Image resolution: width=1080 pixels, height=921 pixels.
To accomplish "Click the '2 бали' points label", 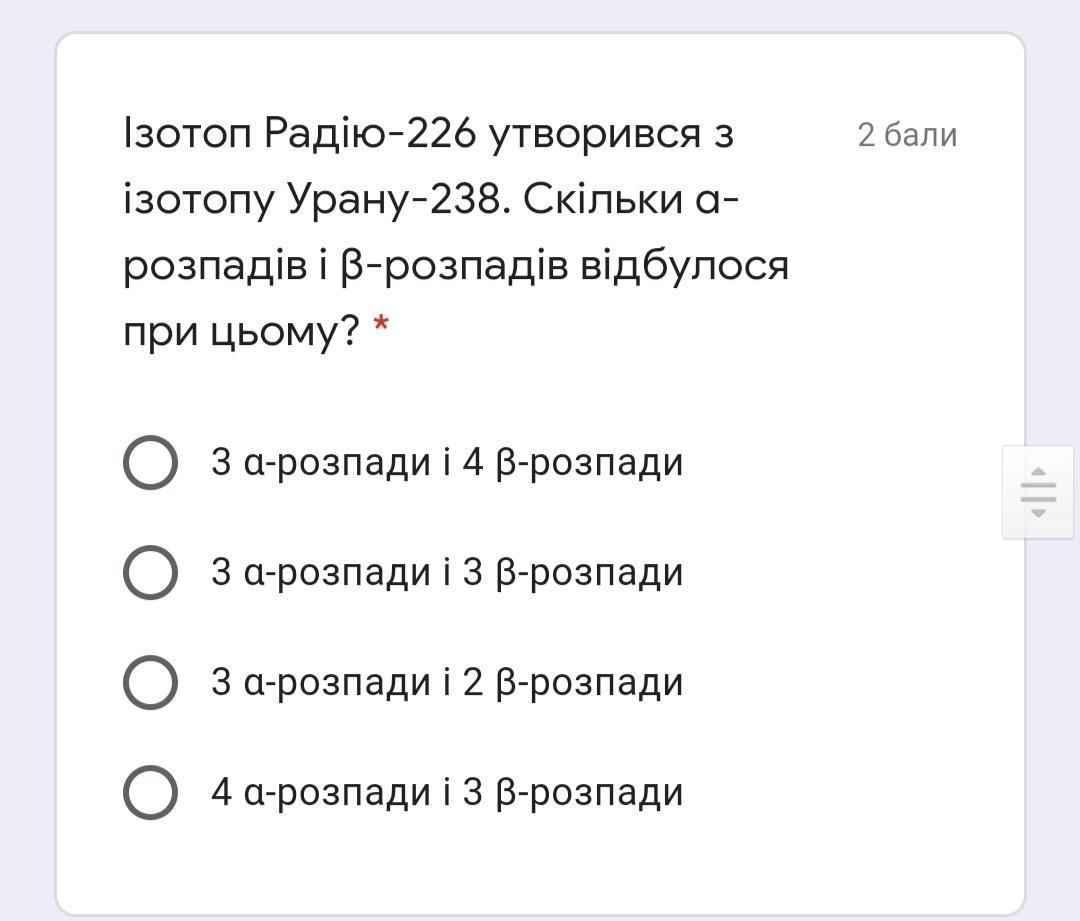I will 907,135.
